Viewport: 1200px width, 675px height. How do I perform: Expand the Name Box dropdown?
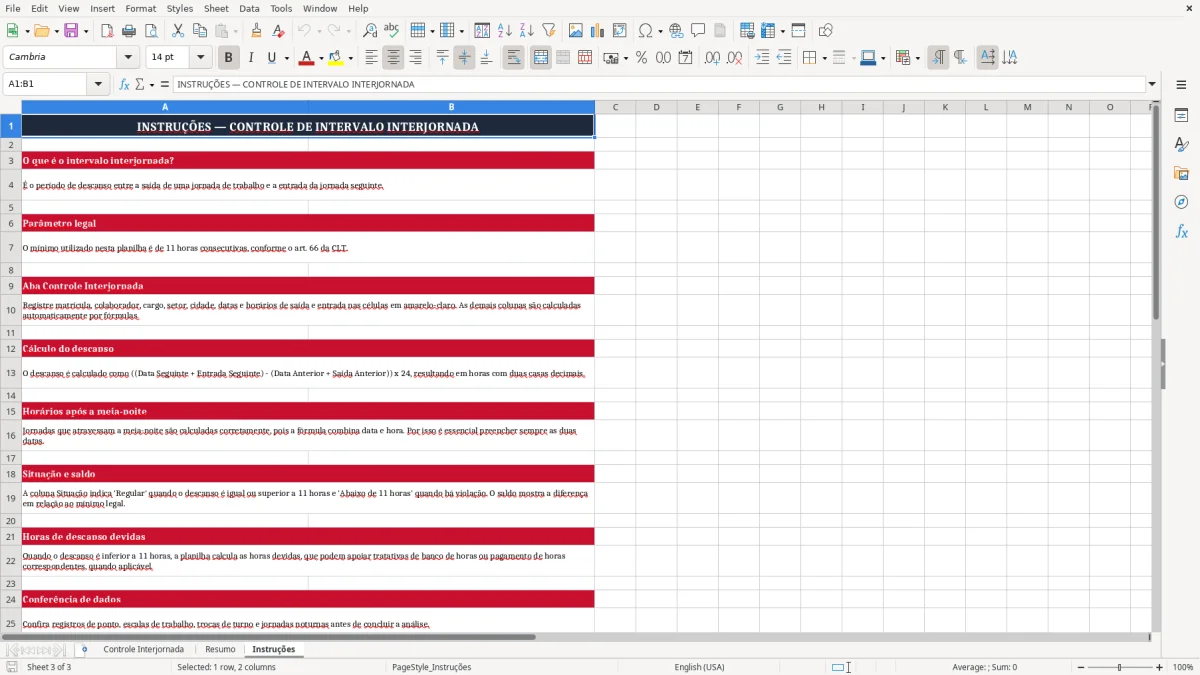coord(98,84)
